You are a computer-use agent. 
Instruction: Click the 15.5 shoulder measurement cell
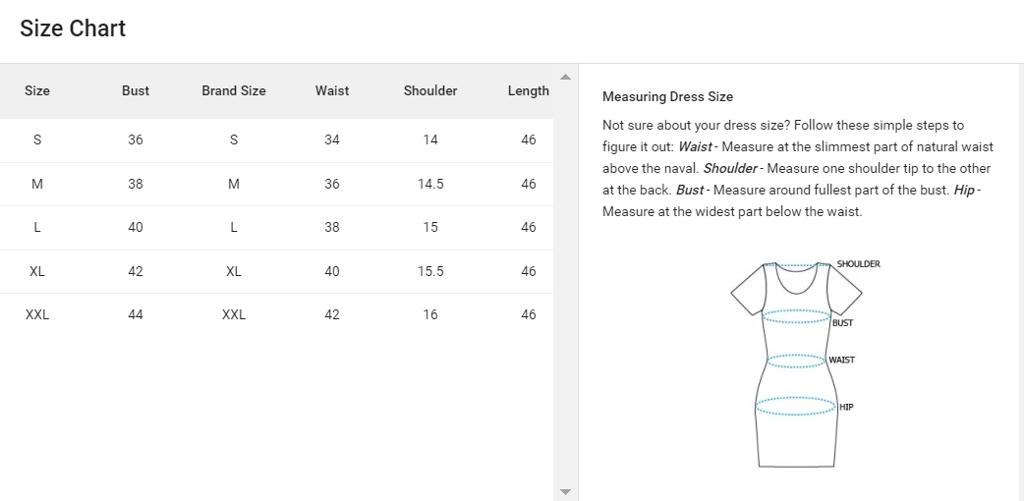pos(430,271)
